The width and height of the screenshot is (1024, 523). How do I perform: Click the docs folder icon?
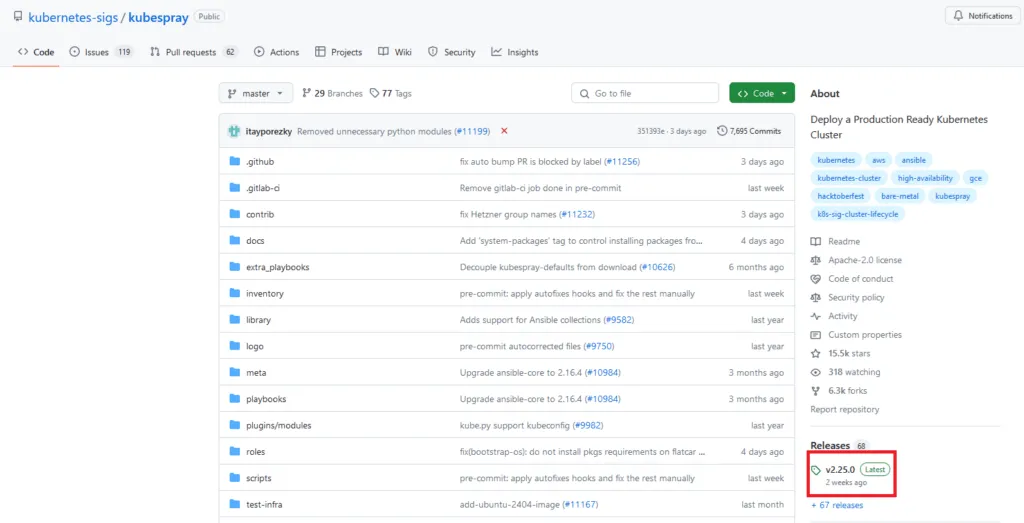pyautogui.click(x=235, y=240)
